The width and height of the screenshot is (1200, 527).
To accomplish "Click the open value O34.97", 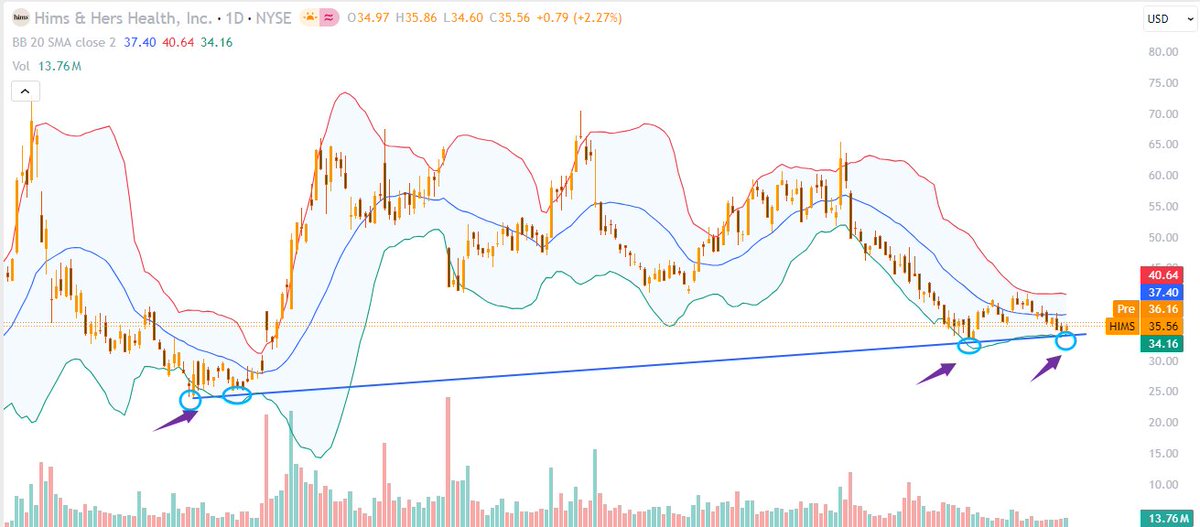I will click(x=367, y=18).
